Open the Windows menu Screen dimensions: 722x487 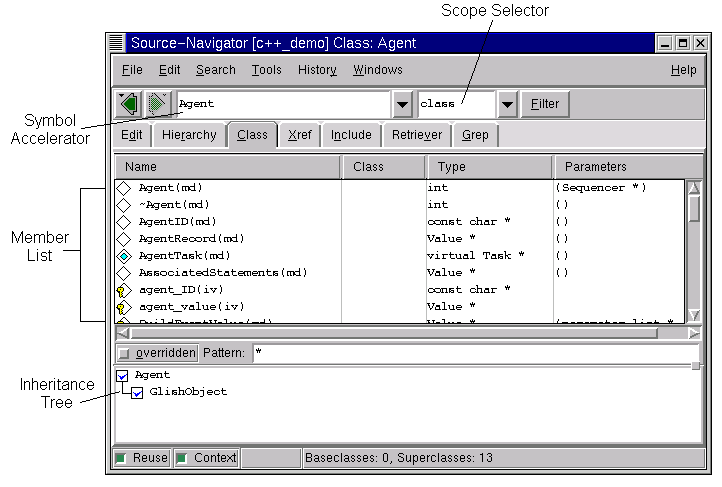point(378,70)
